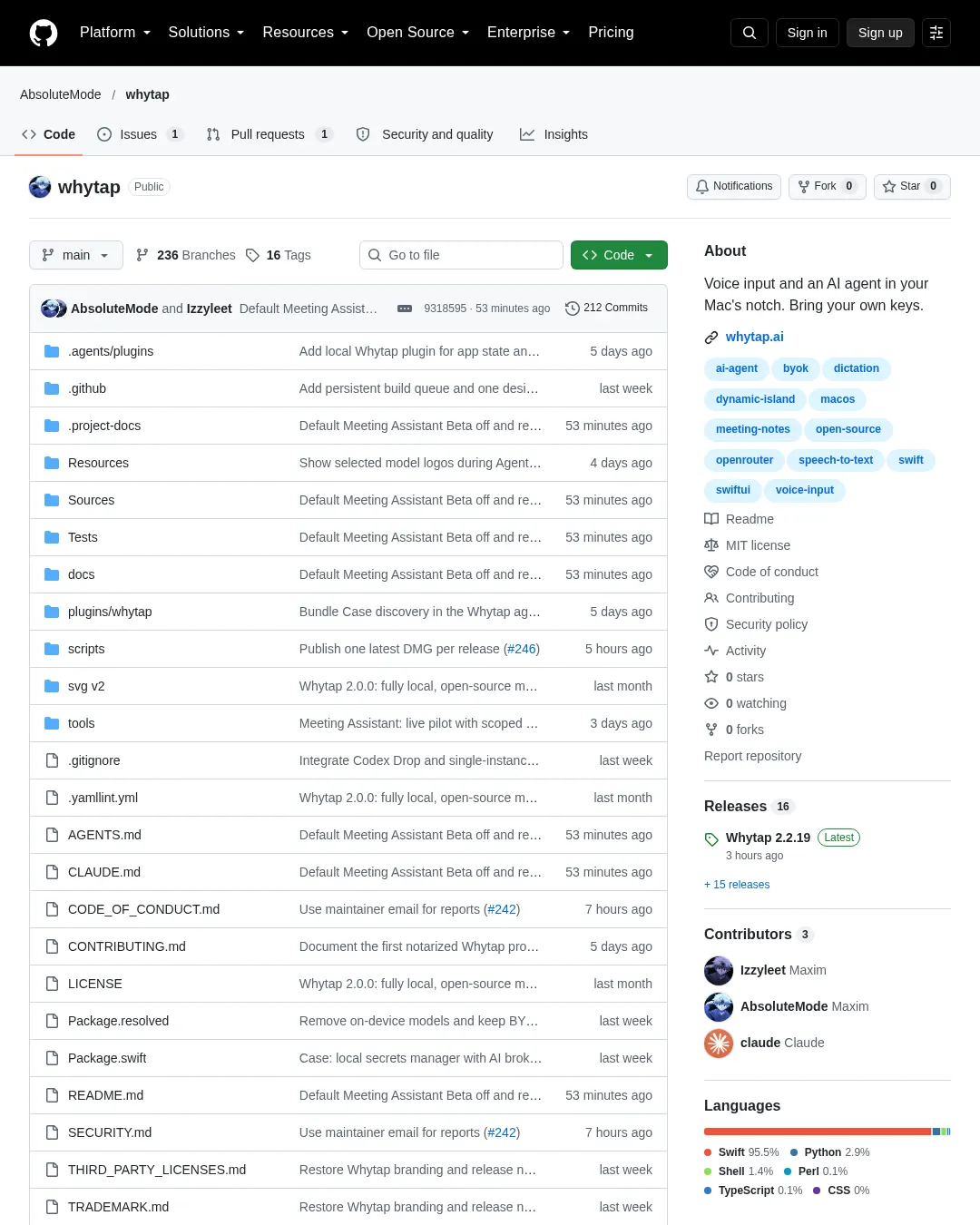Open the Sources folder
The width and height of the screenshot is (980, 1225).
pyautogui.click(x=91, y=500)
